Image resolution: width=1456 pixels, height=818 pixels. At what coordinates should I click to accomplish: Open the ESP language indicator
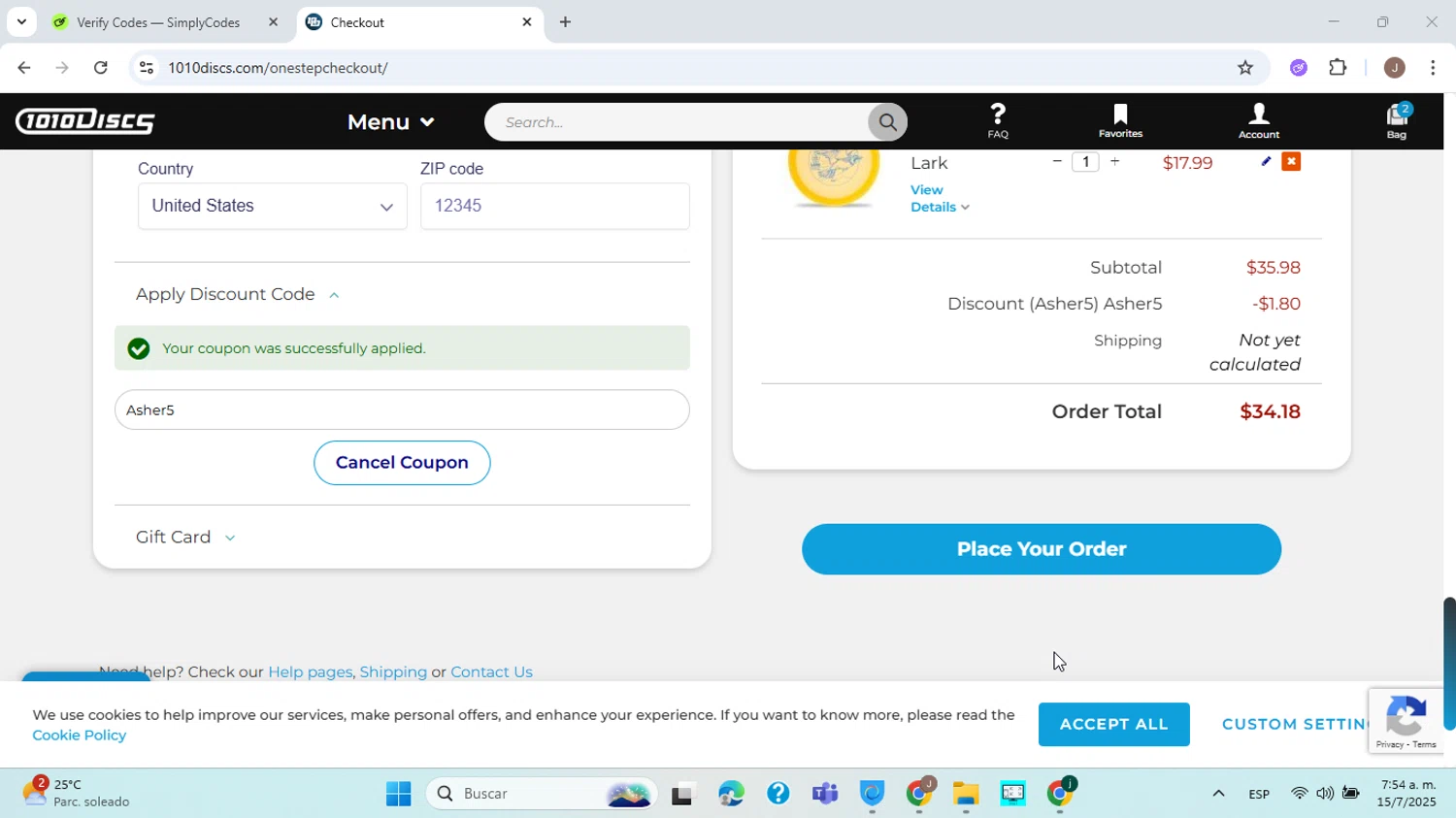click(x=1259, y=794)
